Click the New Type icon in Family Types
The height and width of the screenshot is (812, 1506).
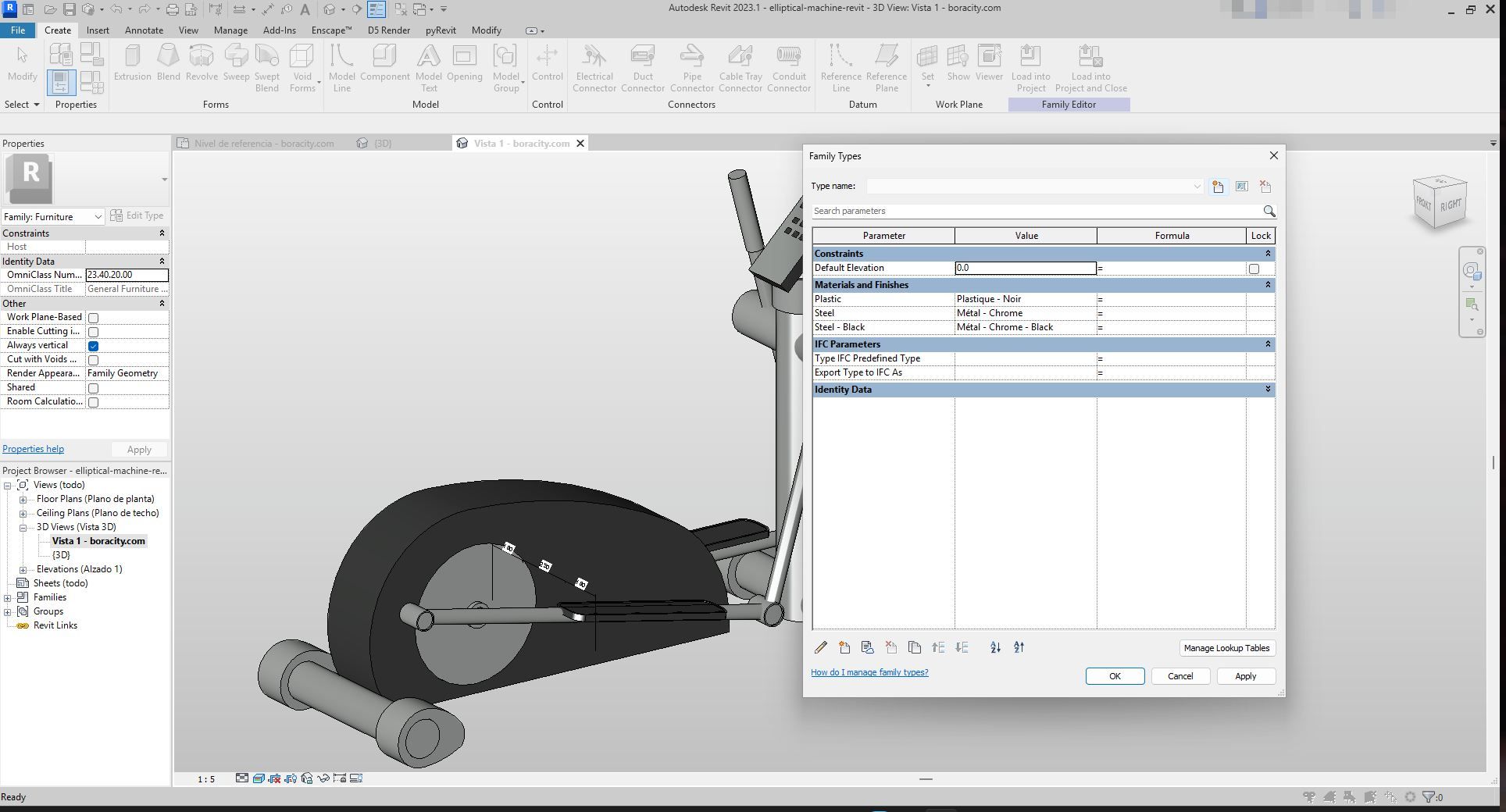(1218, 187)
